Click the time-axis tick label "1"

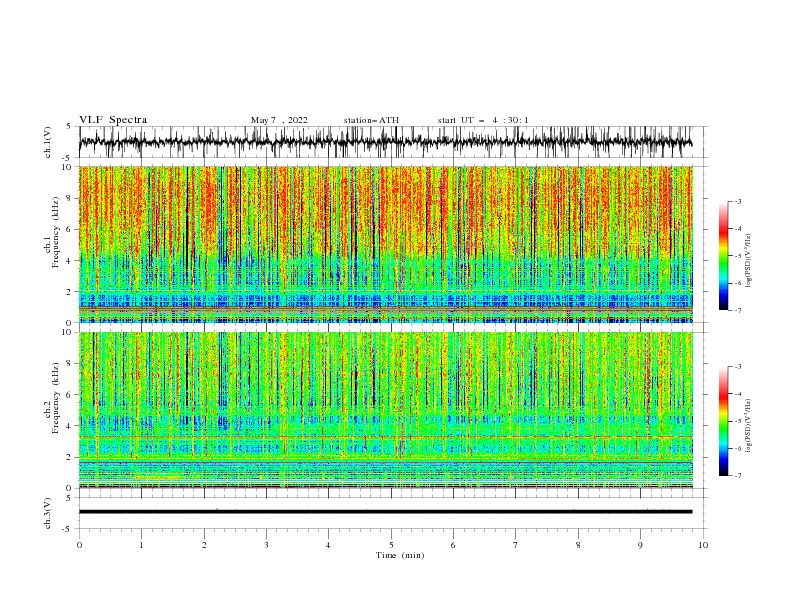pyautogui.click(x=141, y=545)
